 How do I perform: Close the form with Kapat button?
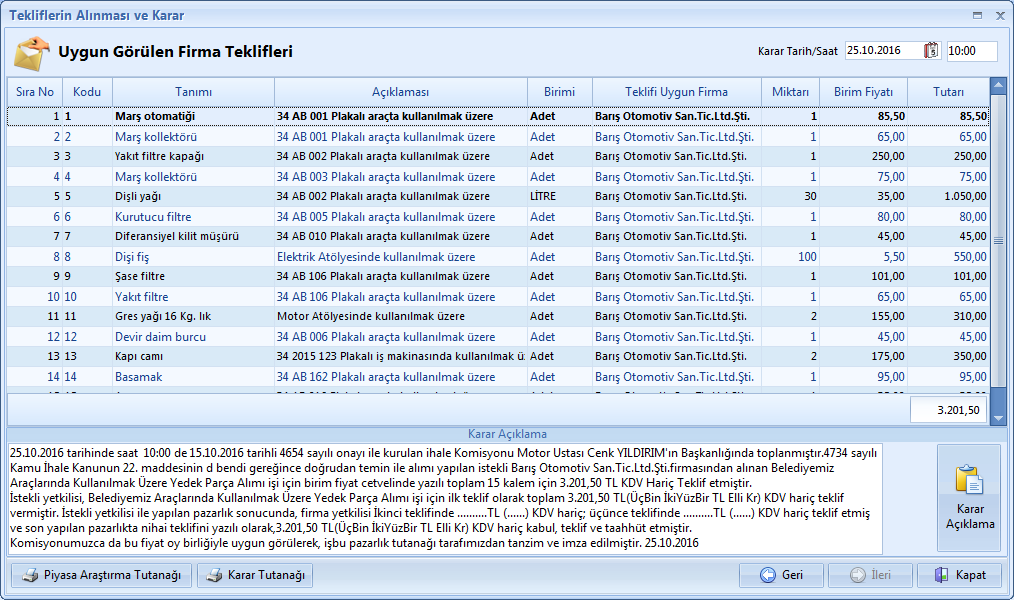[x=959, y=575]
